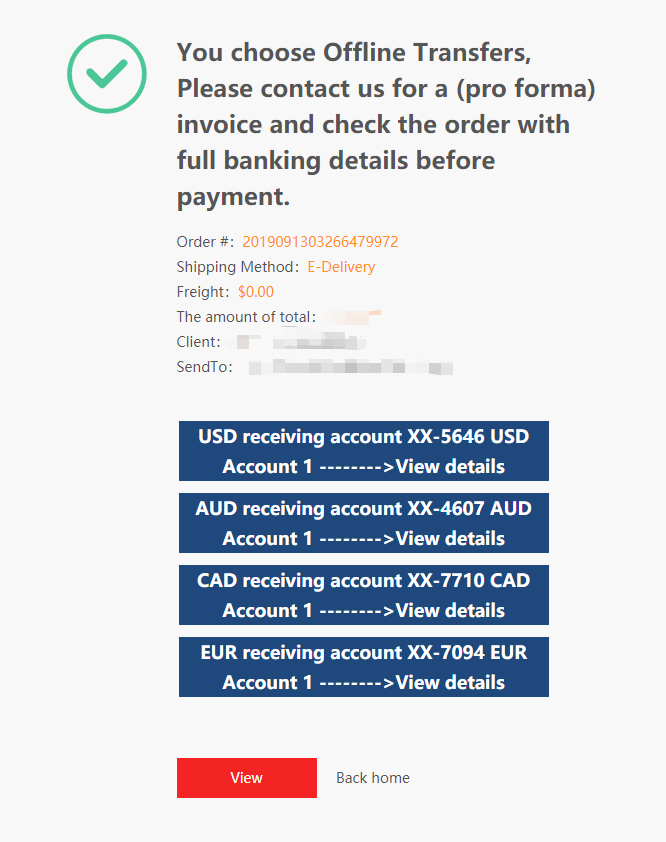The image size is (666, 842).
Task: View details of EUR account XX-7094
Action: pos(364,667)
